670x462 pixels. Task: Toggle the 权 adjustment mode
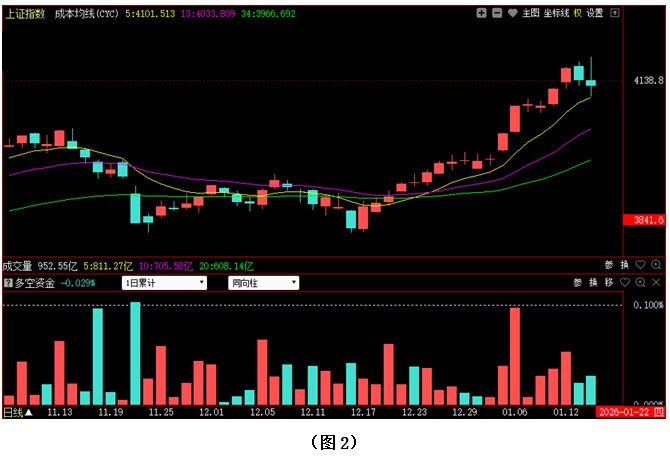click(578, 14)
